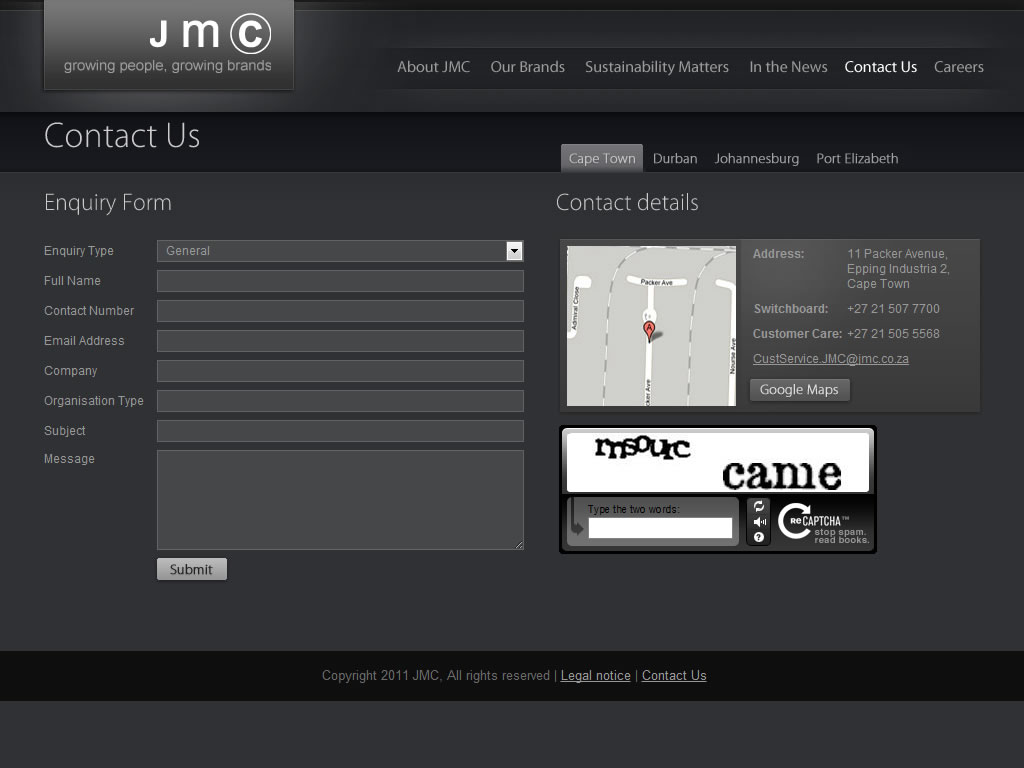Screen dimensions: 1024x768
Task: Open the CustService.JMC@jmc.co.za email link
Action: pos(830,359)
